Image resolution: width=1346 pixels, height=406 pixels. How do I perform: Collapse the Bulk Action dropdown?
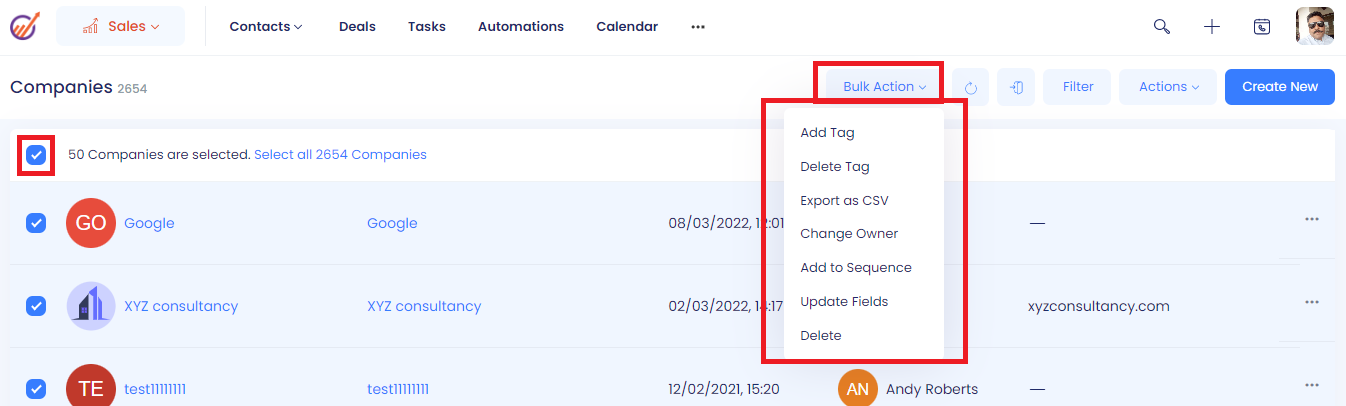884,87
